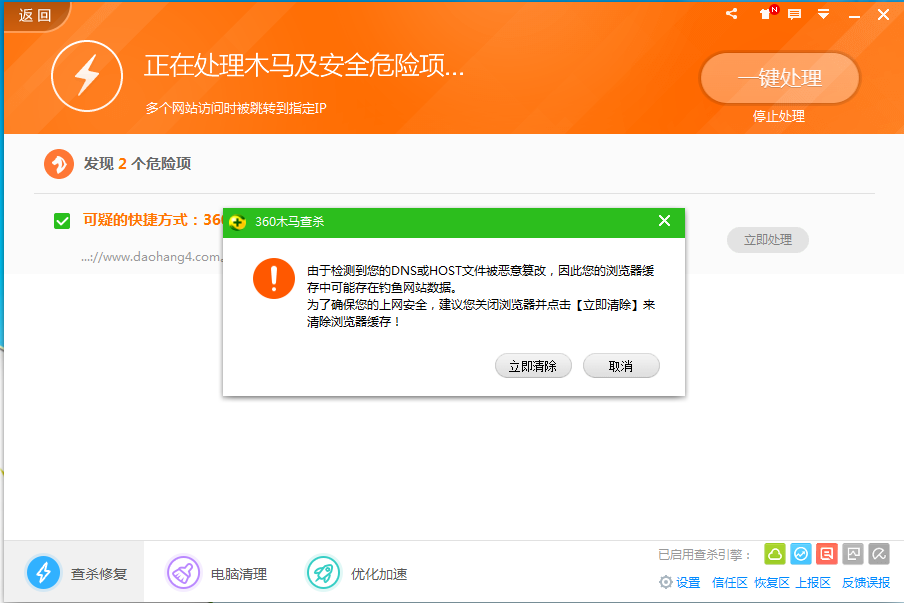Screen dimensions: 904x603
Task: Activate the red QVM AI engine
Action: (x=826, y=553)
